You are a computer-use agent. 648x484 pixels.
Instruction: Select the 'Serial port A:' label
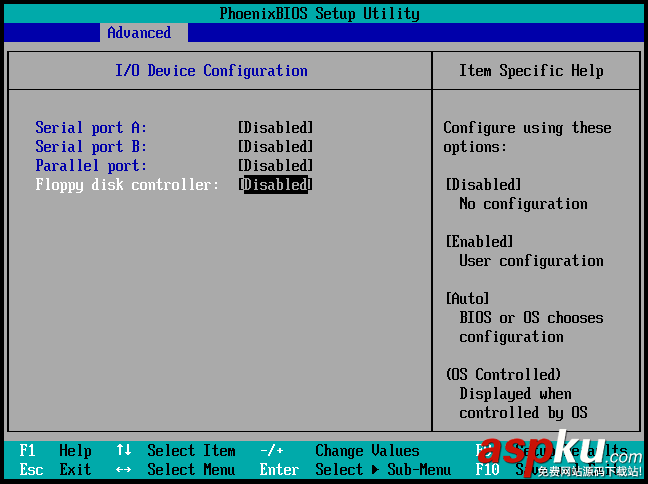click(x=91, y=127)
